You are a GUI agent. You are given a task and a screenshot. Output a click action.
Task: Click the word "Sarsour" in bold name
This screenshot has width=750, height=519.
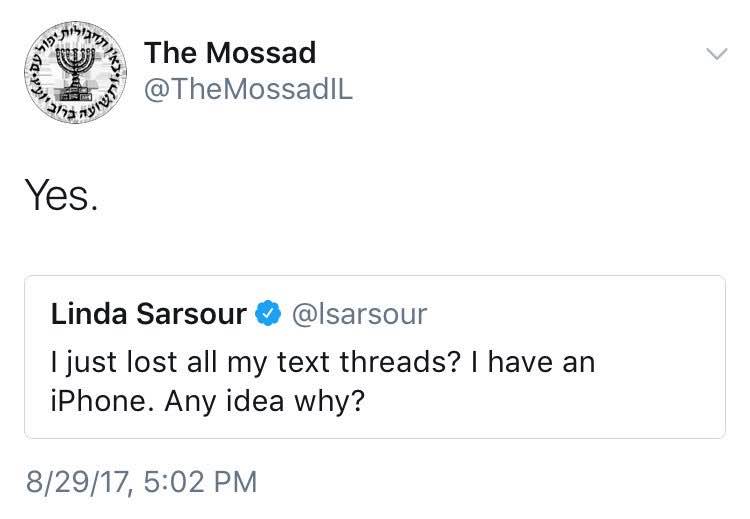click(x=192, y=314)
